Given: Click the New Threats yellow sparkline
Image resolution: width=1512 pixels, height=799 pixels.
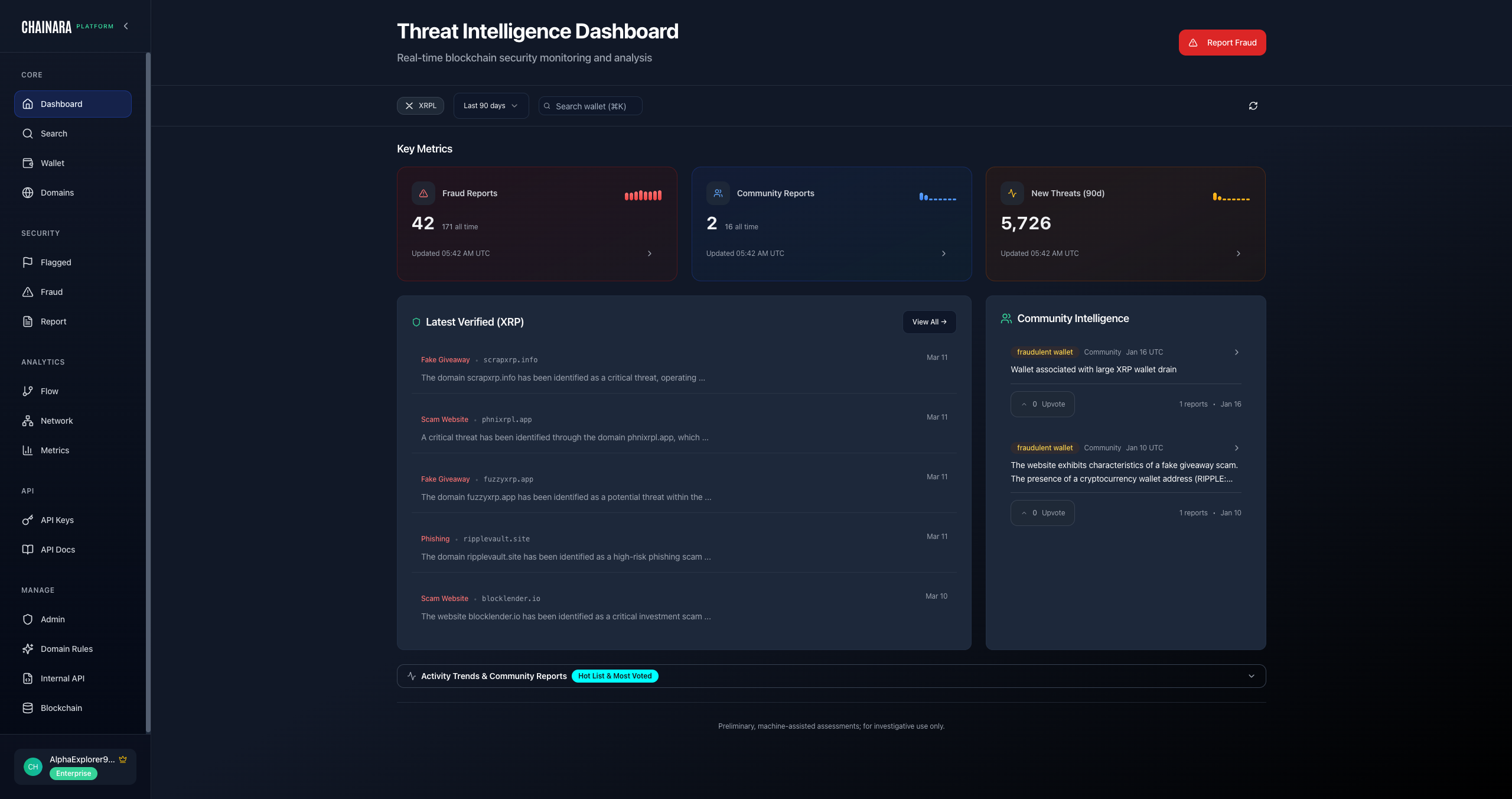Looking at the screenshot, I should coord(1231,196).
